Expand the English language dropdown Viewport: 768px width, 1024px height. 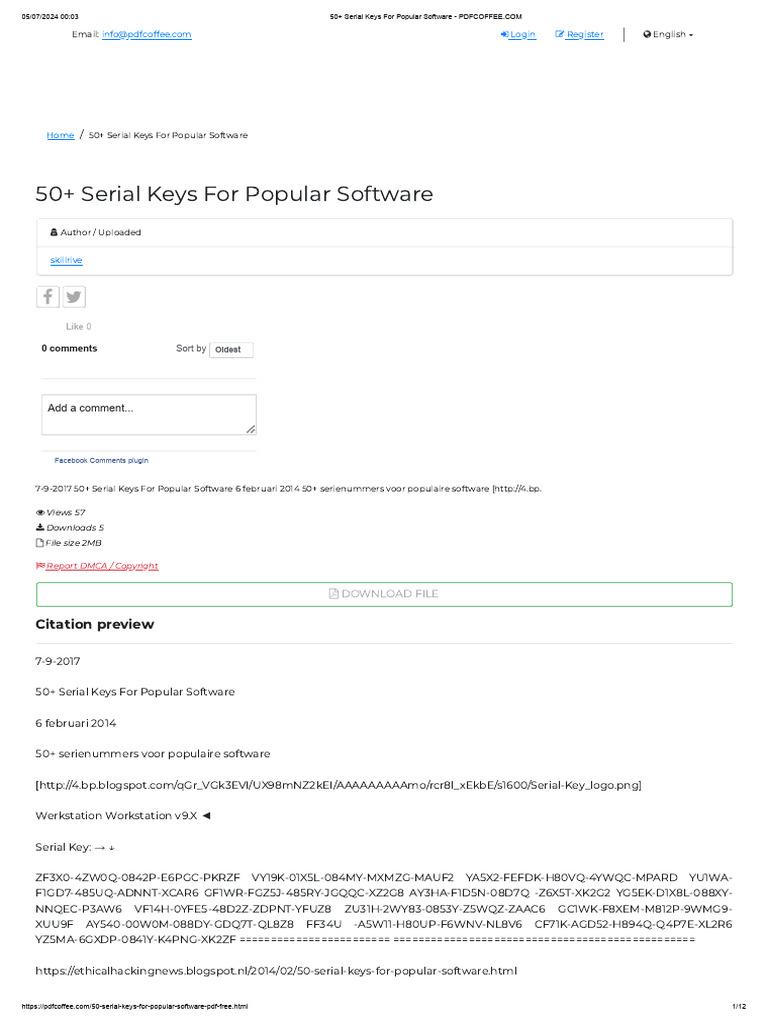pyautogui.click(x=668, y=34)
